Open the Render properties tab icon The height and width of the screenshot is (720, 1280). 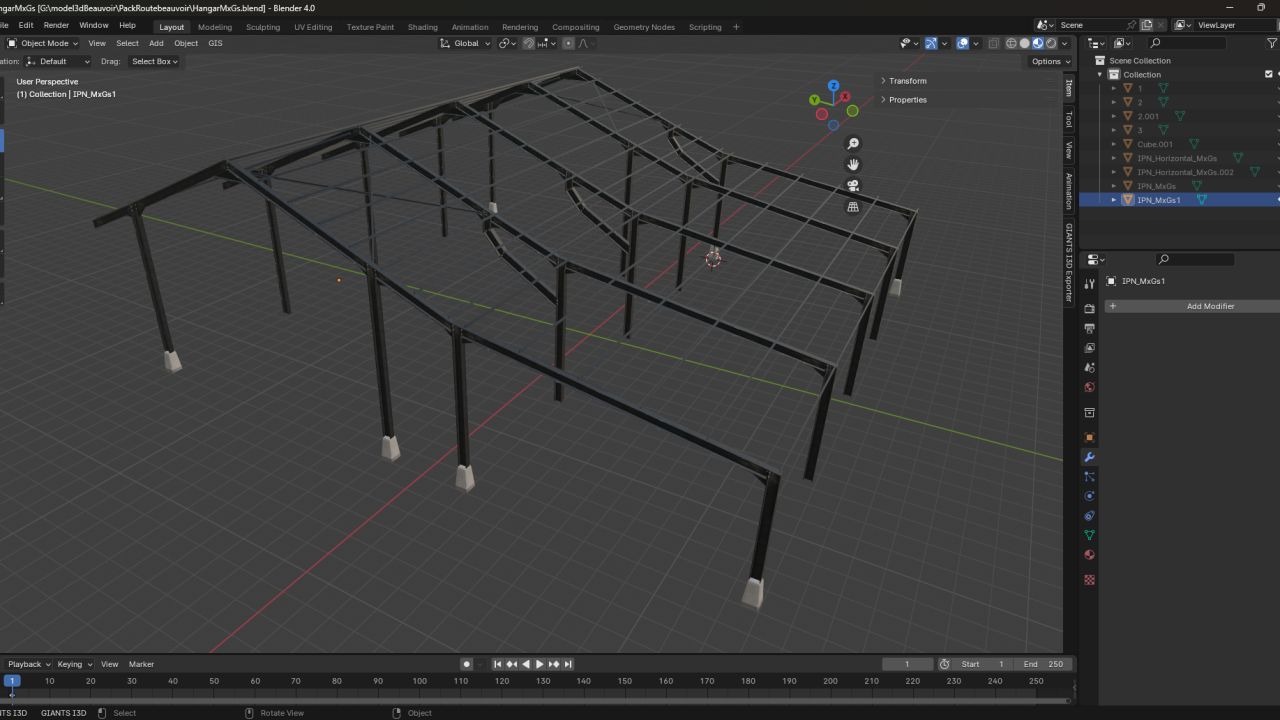1089,309
